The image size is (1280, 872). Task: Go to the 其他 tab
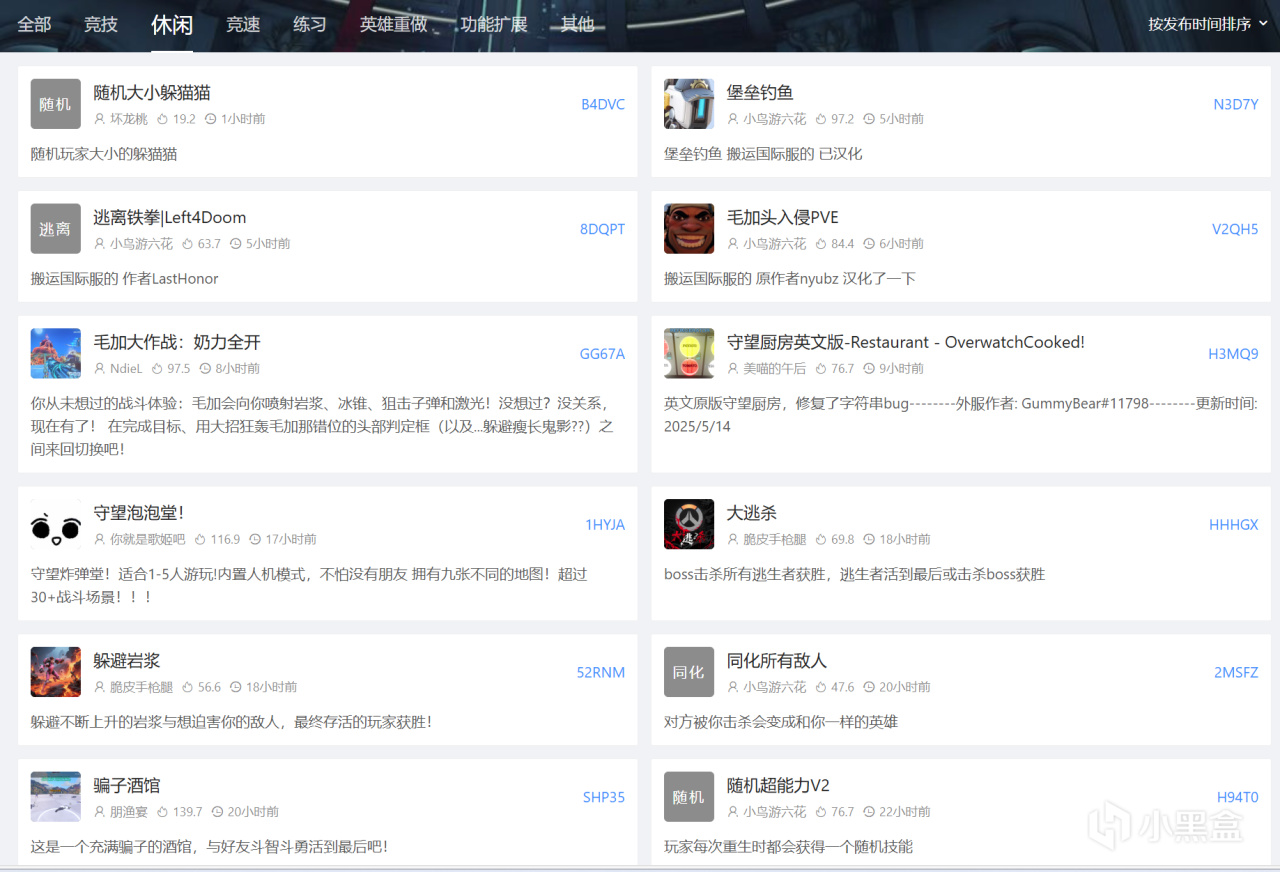[x=578, y=24]
